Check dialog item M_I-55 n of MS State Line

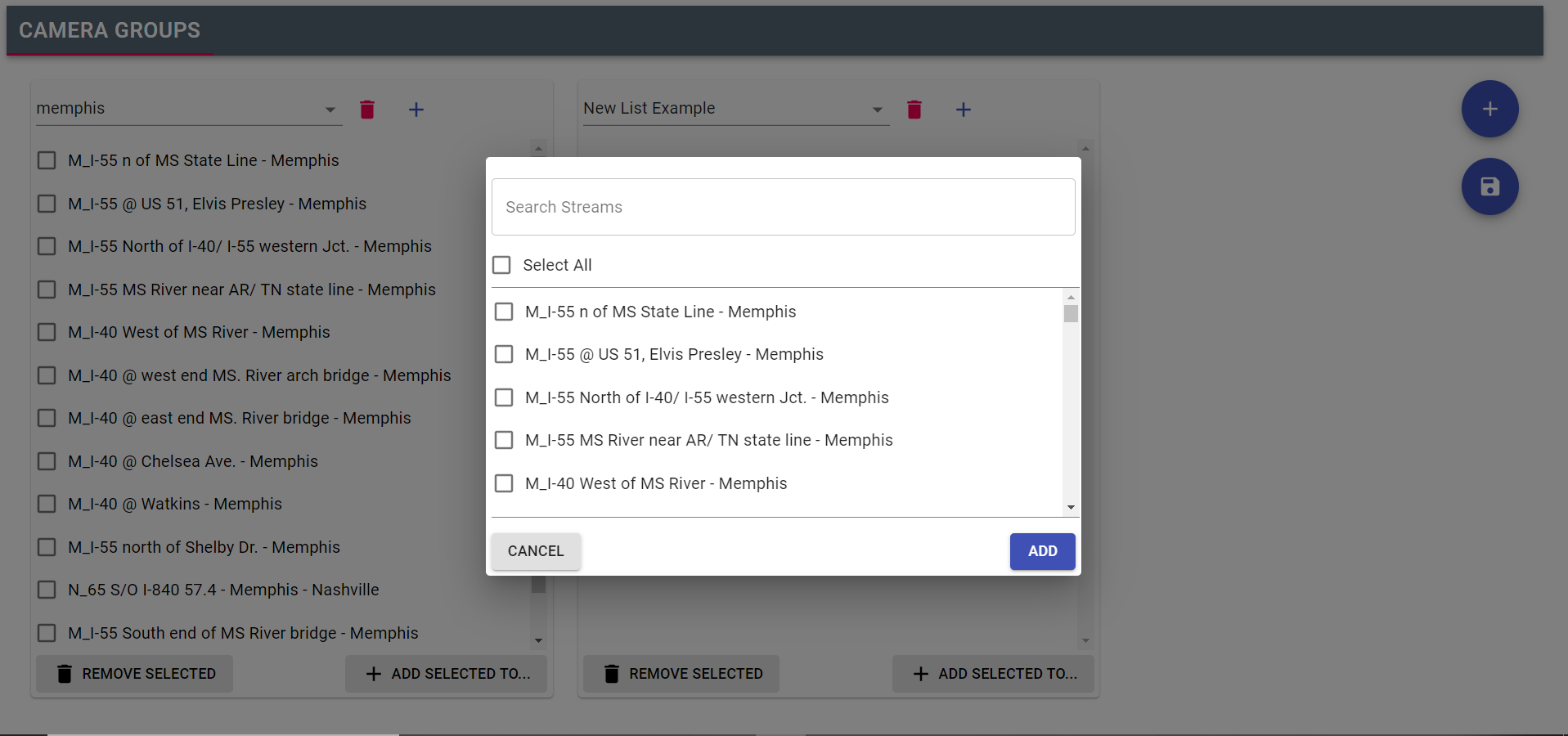504,312
